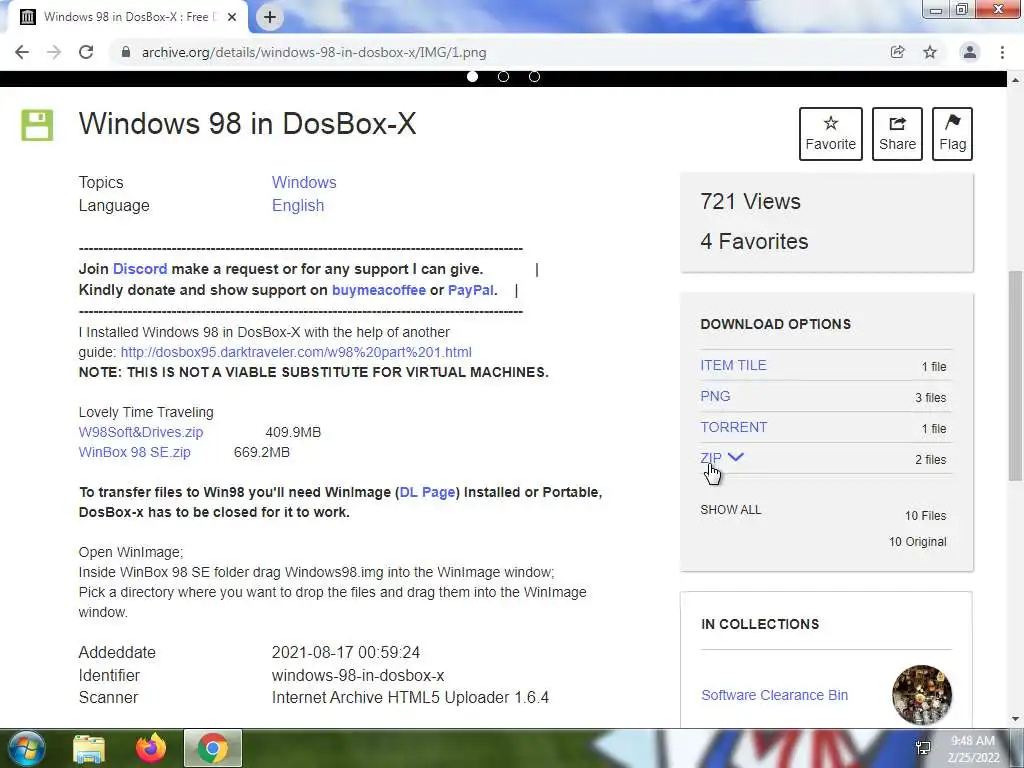Open the Software Clearance Bin collection
The height and width of the screenshot is (768, 1024).
pos(775,695)
